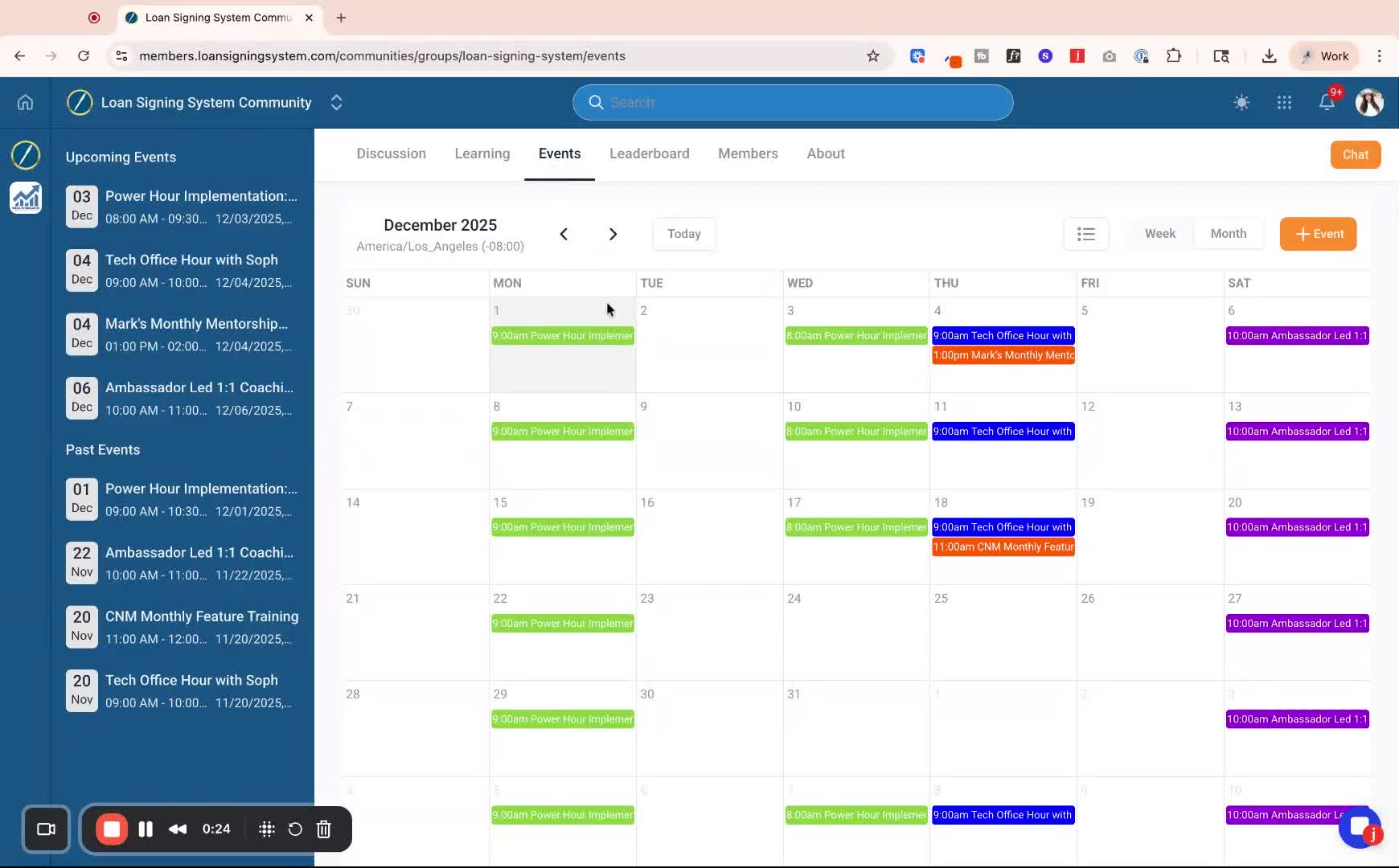This screenshot has width=1399, height=868.
Task: Open 11:00am CNM Monthly Feature calendar event
Action: coord(1003,547)
